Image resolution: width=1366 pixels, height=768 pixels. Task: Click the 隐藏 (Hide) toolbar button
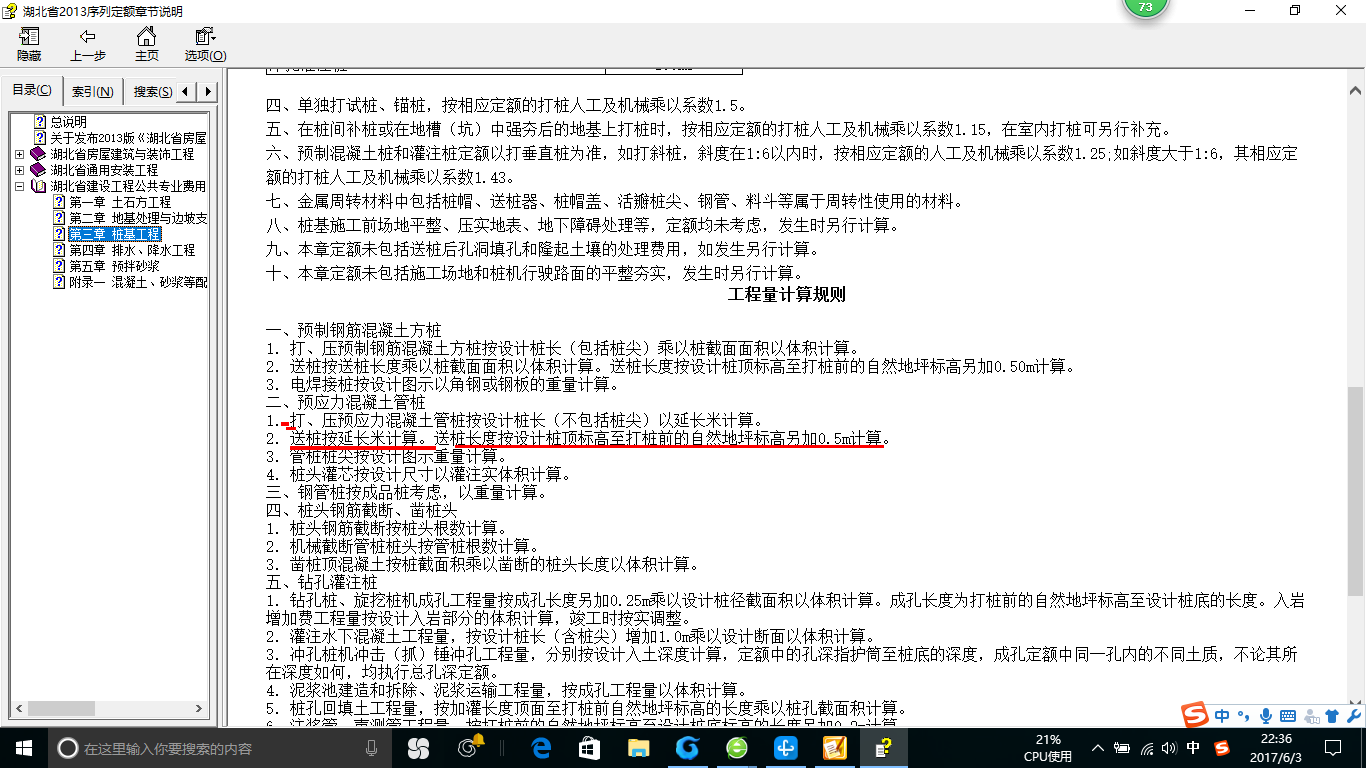(29, 45)
